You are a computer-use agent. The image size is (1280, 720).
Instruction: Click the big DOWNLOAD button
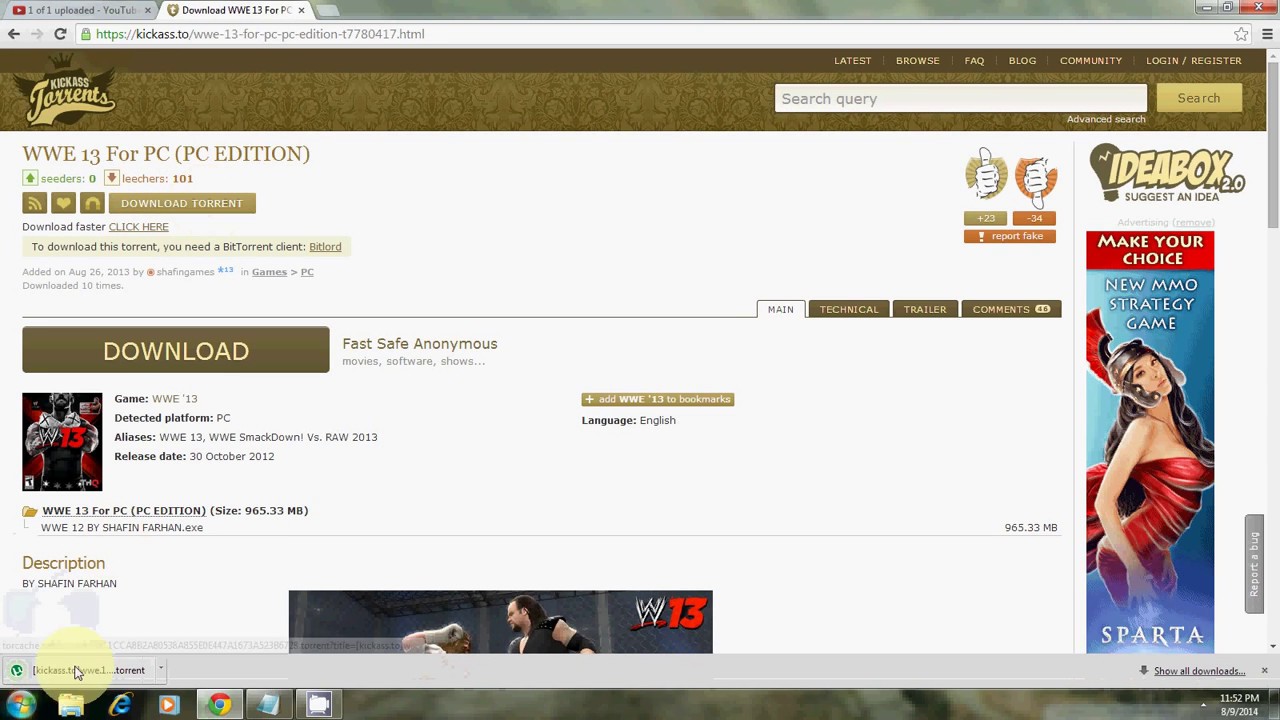[x=176, y=350]
